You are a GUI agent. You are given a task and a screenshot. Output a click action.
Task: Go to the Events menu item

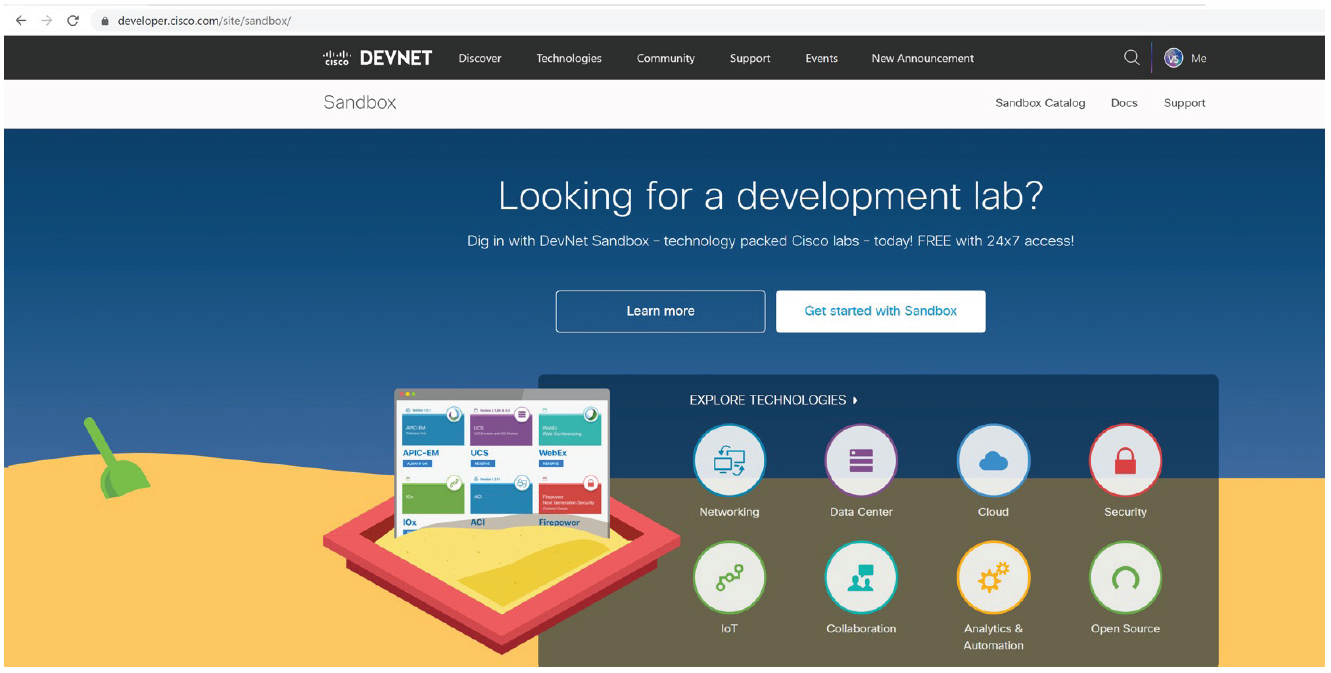point(821,58)
